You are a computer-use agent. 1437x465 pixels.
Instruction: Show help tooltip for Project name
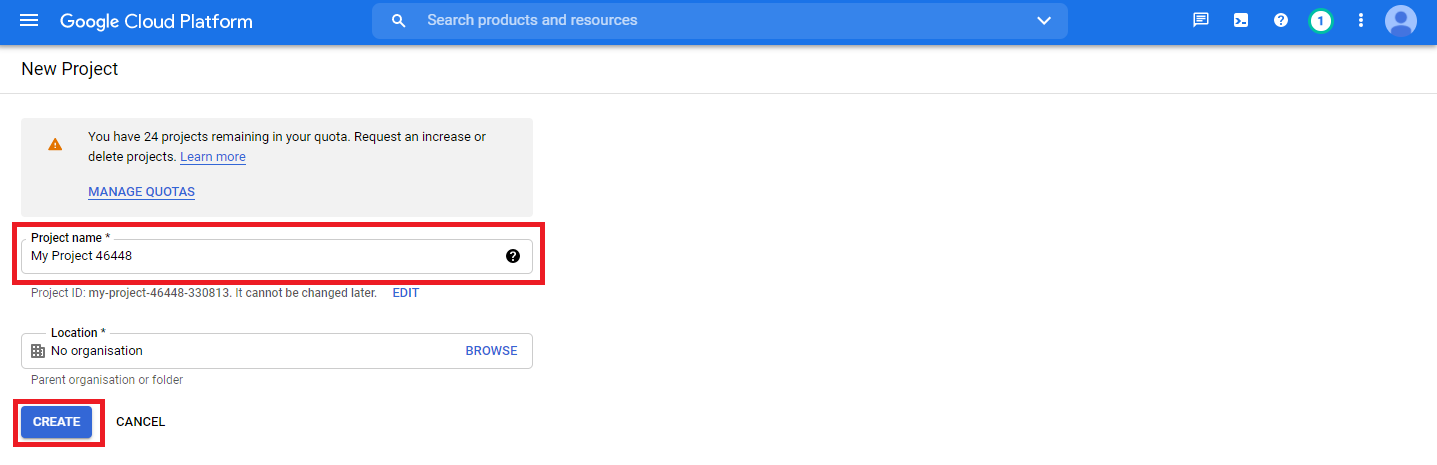pos(513,256)
